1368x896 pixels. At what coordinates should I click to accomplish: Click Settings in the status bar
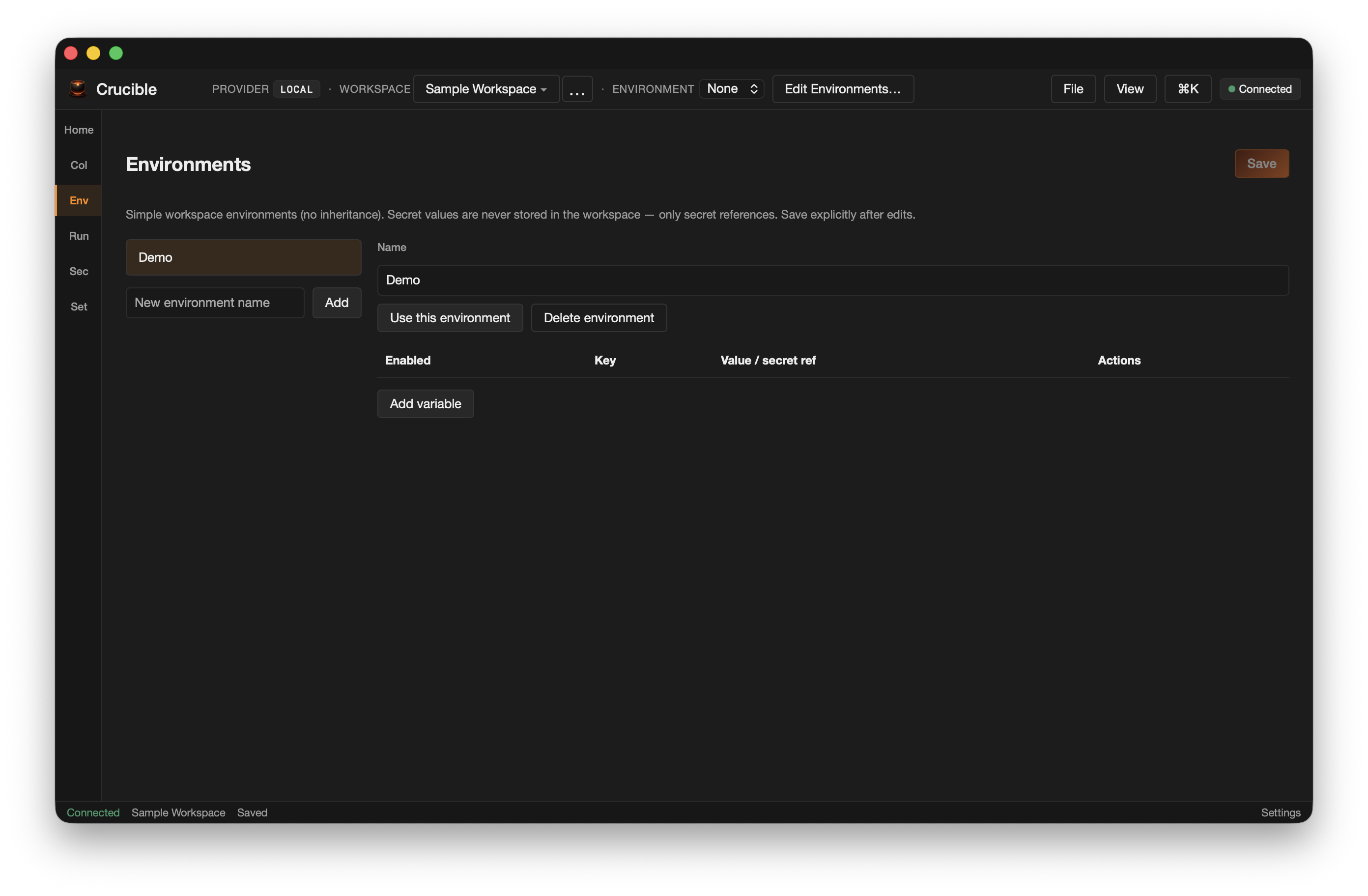(1280, 812)
